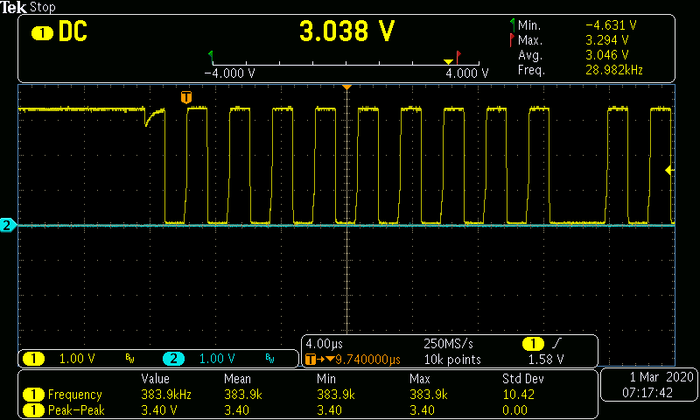Click the 3.294 V maximum value

pos(607,40)
